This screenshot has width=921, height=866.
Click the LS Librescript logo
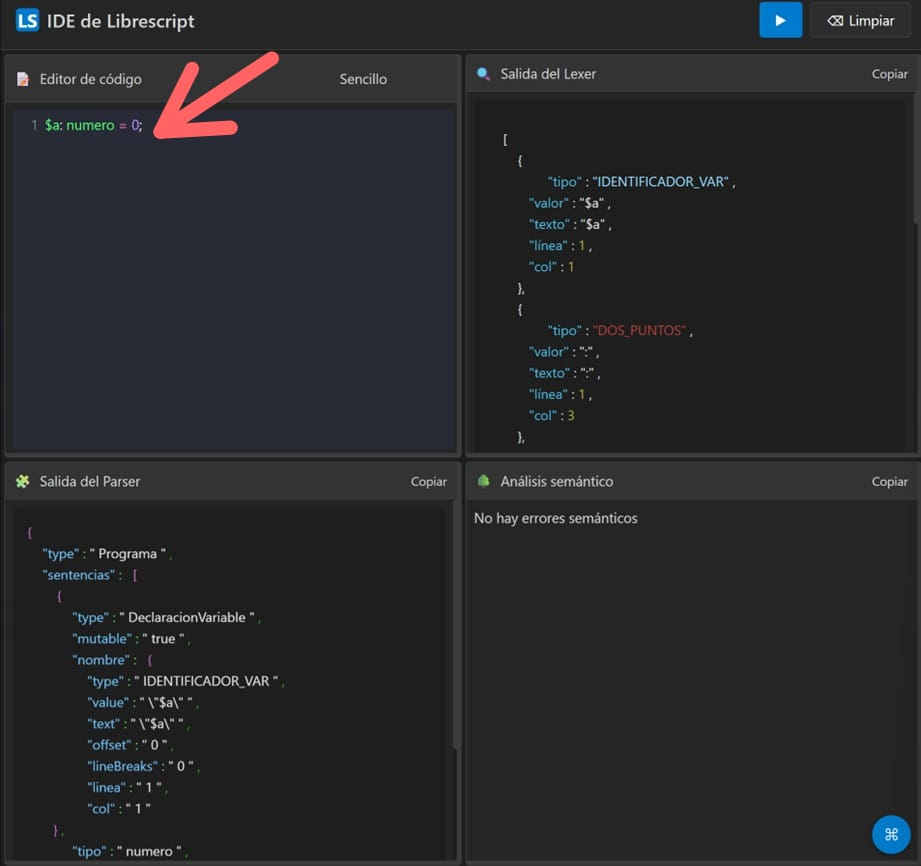click(x=27, y=21)
